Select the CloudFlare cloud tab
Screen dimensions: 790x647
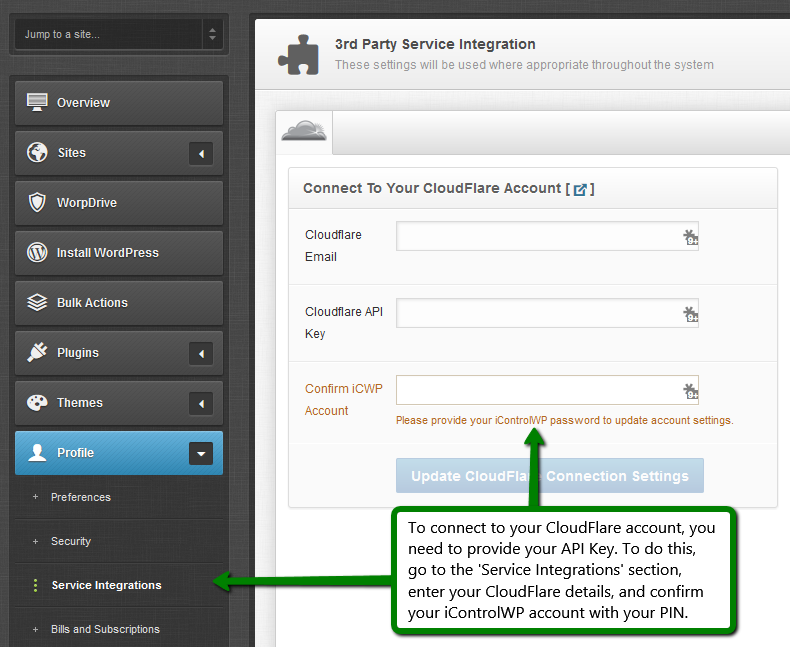coord(304,132)
